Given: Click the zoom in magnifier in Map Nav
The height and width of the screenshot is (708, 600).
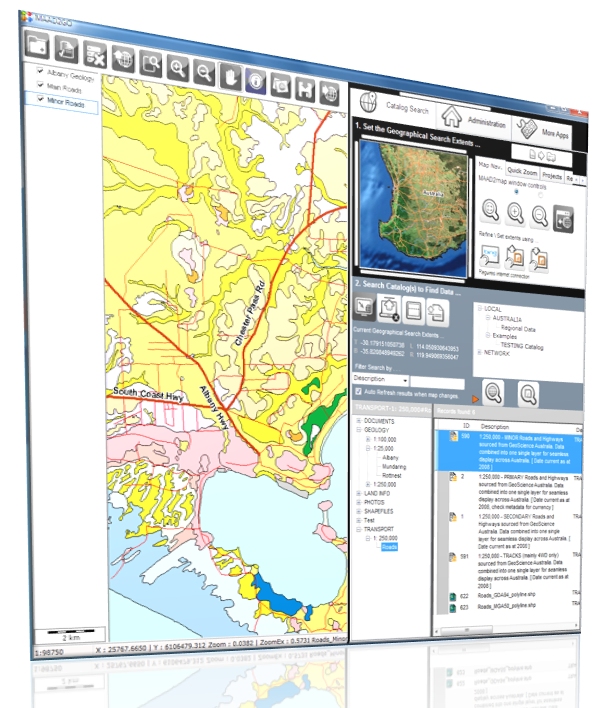Looking at the screenshot, I should click(x=515, y=214).
